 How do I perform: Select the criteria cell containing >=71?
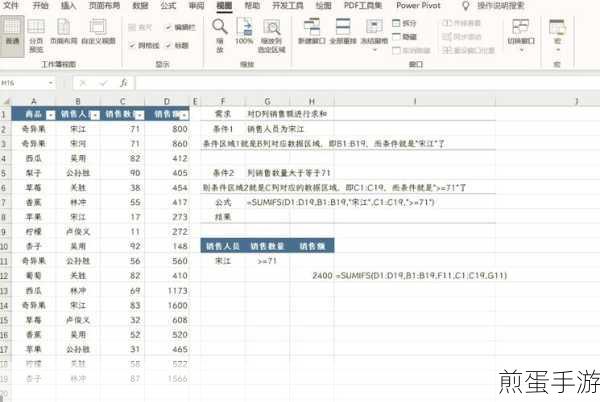click(267, 261)
